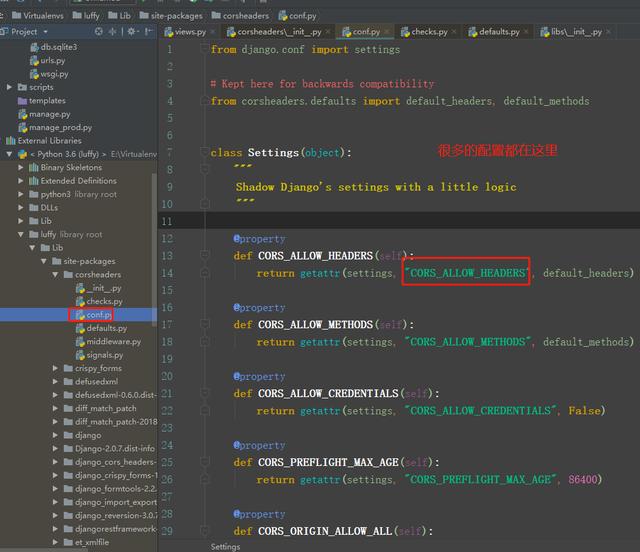Collapse the Python 3.6 (luffy) interpreter node
This screenshot has height=552, width=640.
(9, 154)
